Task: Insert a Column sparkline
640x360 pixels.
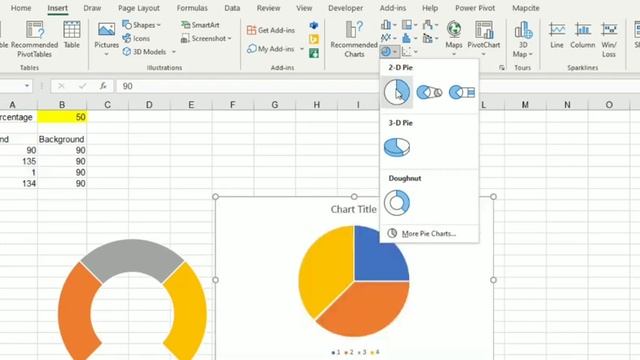Action: tap(582, 35)
